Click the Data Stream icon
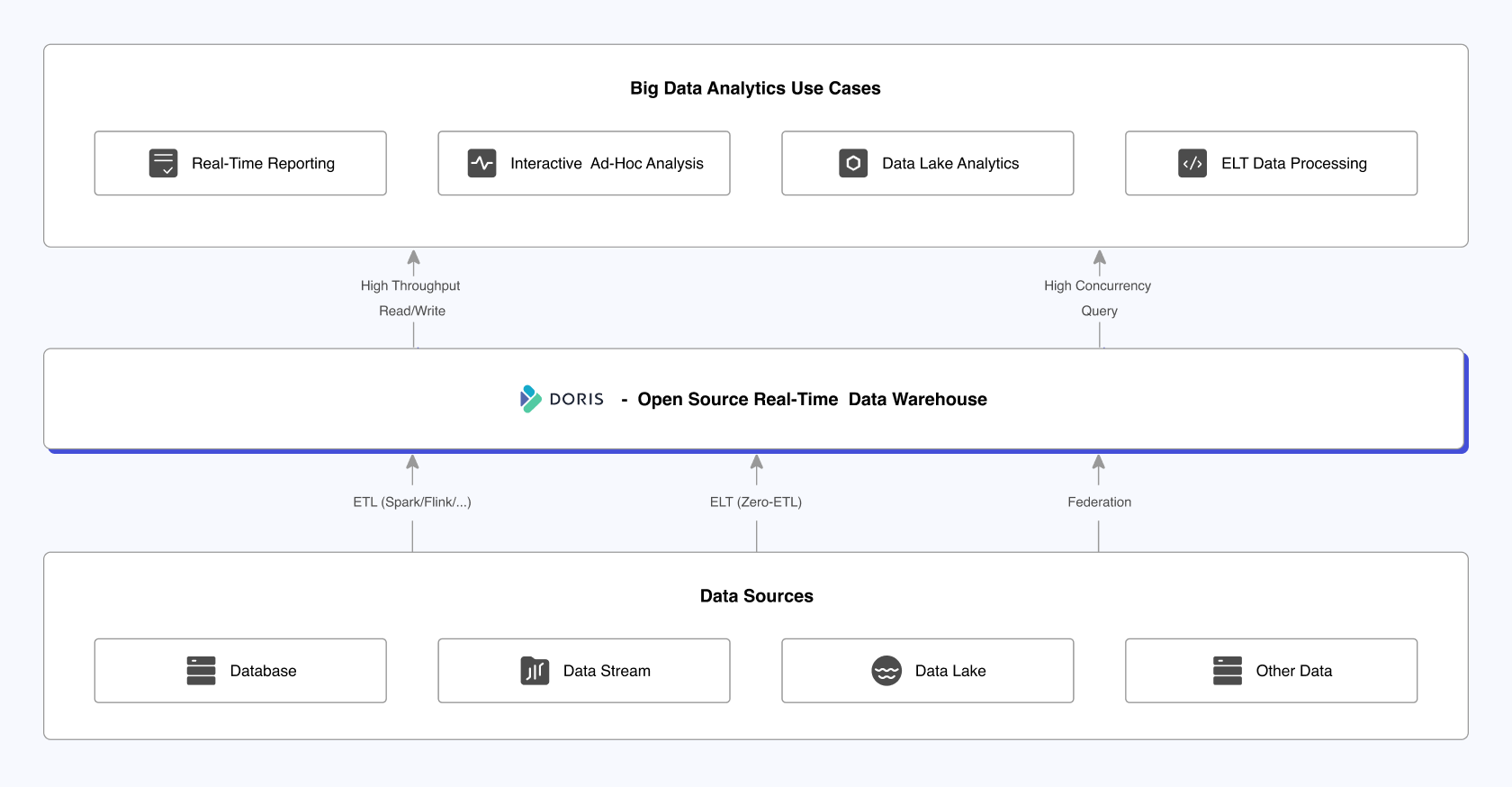Screen dimensions: 1512x787 pyautogui.click(x=535, y=671)
